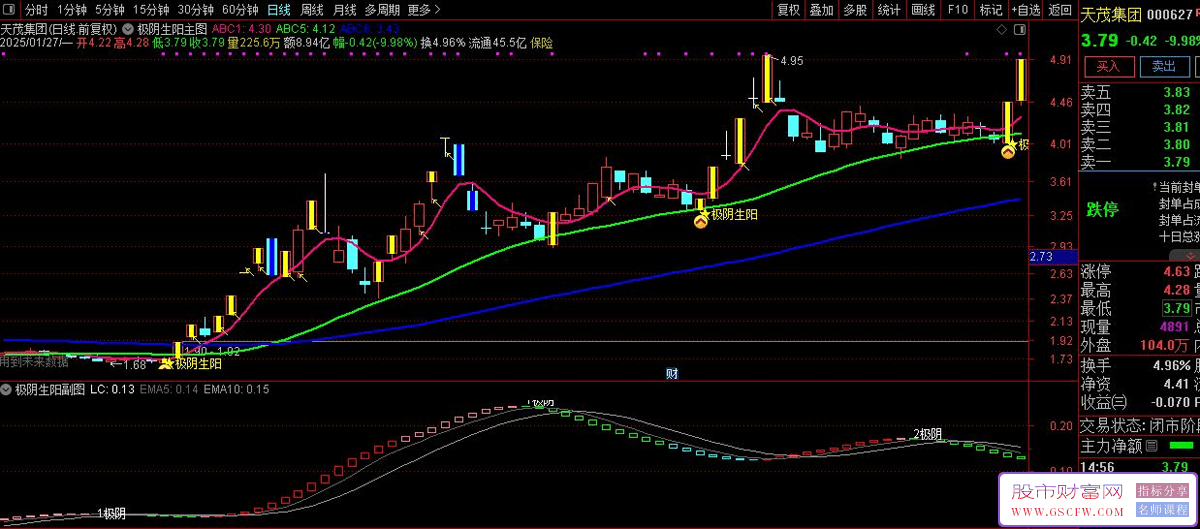This screenshot has width=1200, height=529.
Task: Switch to 月线 monthly chart
Action: pos(345,10)
